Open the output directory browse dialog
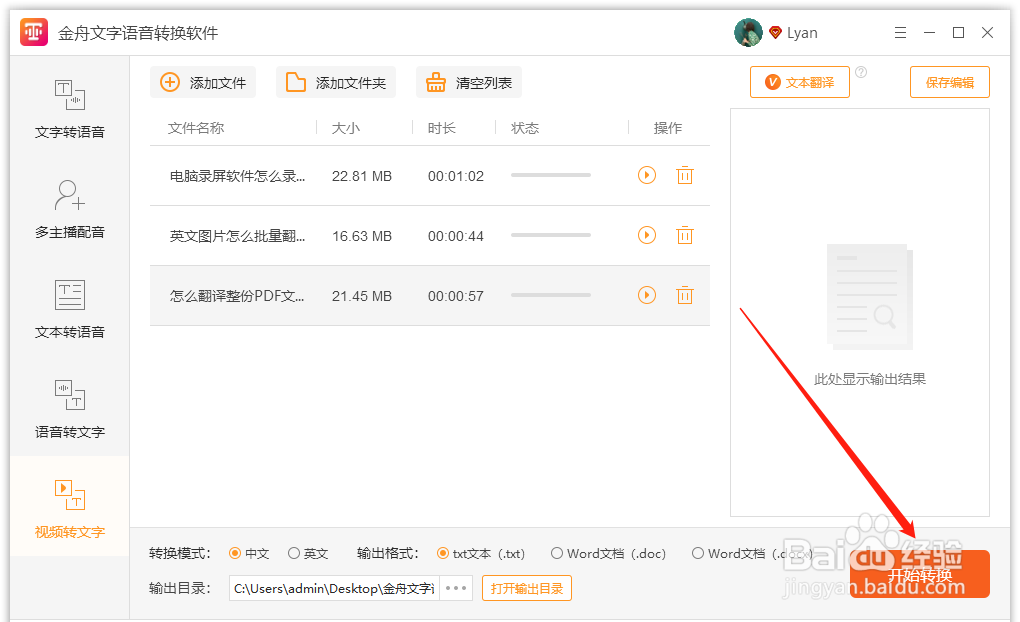1020x622 pixels. point(455,588)
